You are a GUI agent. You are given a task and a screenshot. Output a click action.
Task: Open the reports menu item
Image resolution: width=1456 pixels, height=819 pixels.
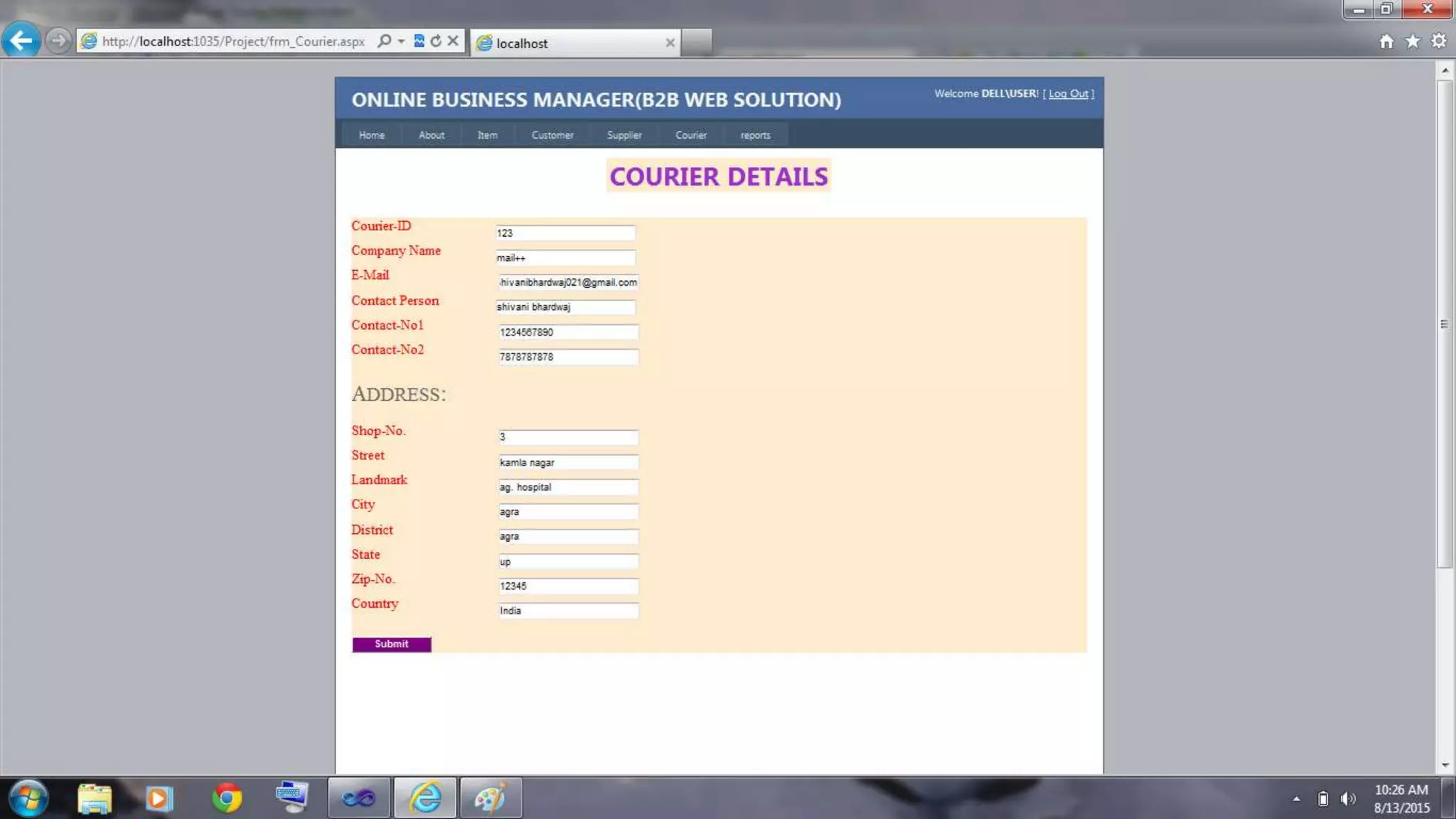coord(755,135)
